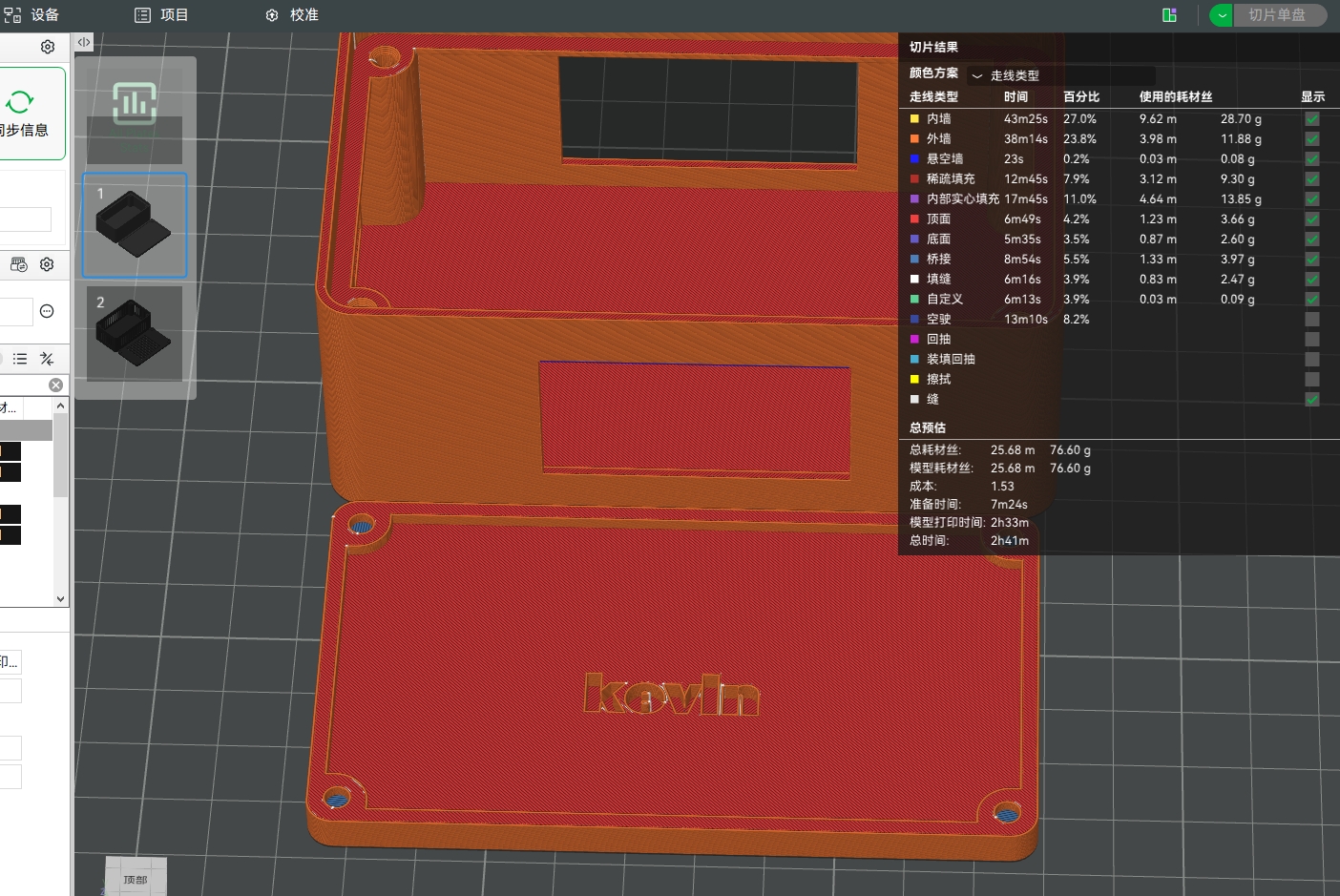The width and height of the screenshot is (1340, 896).
Task: Open the 校准 (Calibration) menu
Action: (x=292, y=15)
